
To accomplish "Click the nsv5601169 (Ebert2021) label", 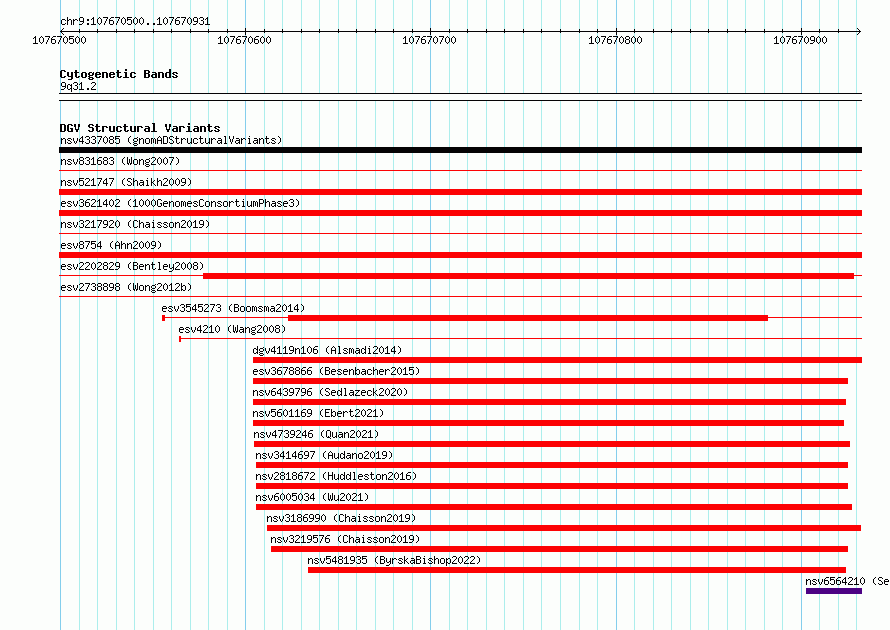I will (x=318, y=413).
